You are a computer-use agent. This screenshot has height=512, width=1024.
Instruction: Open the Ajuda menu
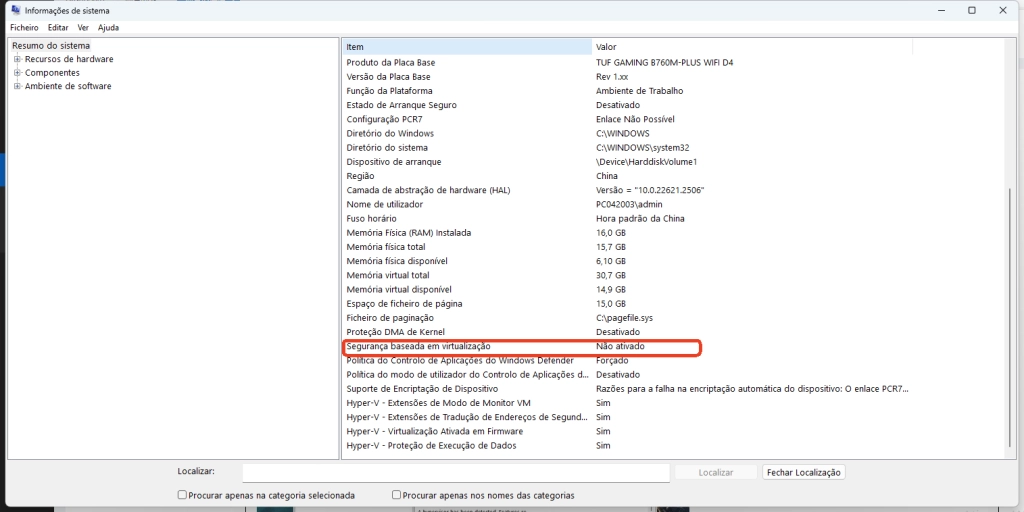108,28
